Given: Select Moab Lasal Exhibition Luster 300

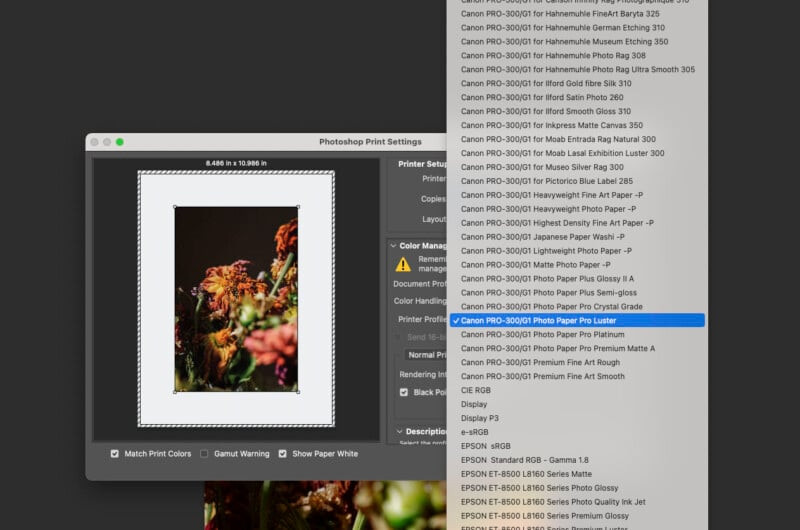Looking at the screenshot, I should tap(577, 153).
